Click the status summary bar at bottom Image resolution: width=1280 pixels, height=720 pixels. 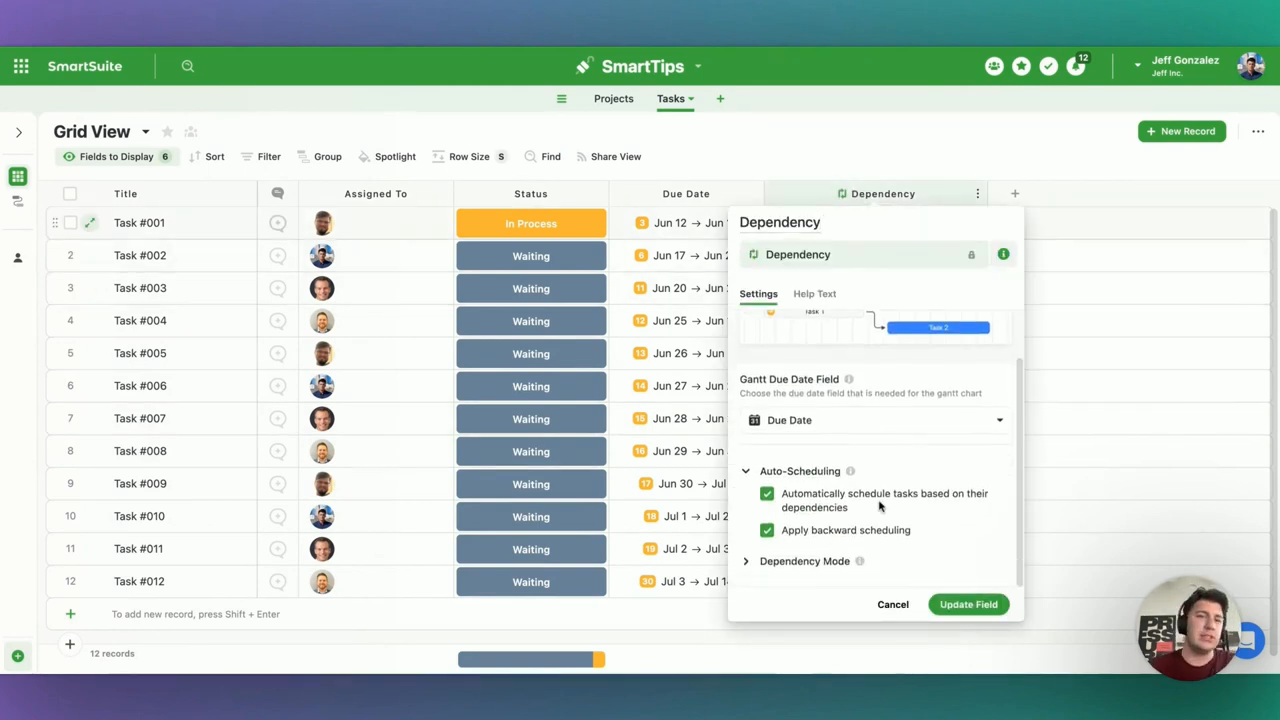point(531,659)
